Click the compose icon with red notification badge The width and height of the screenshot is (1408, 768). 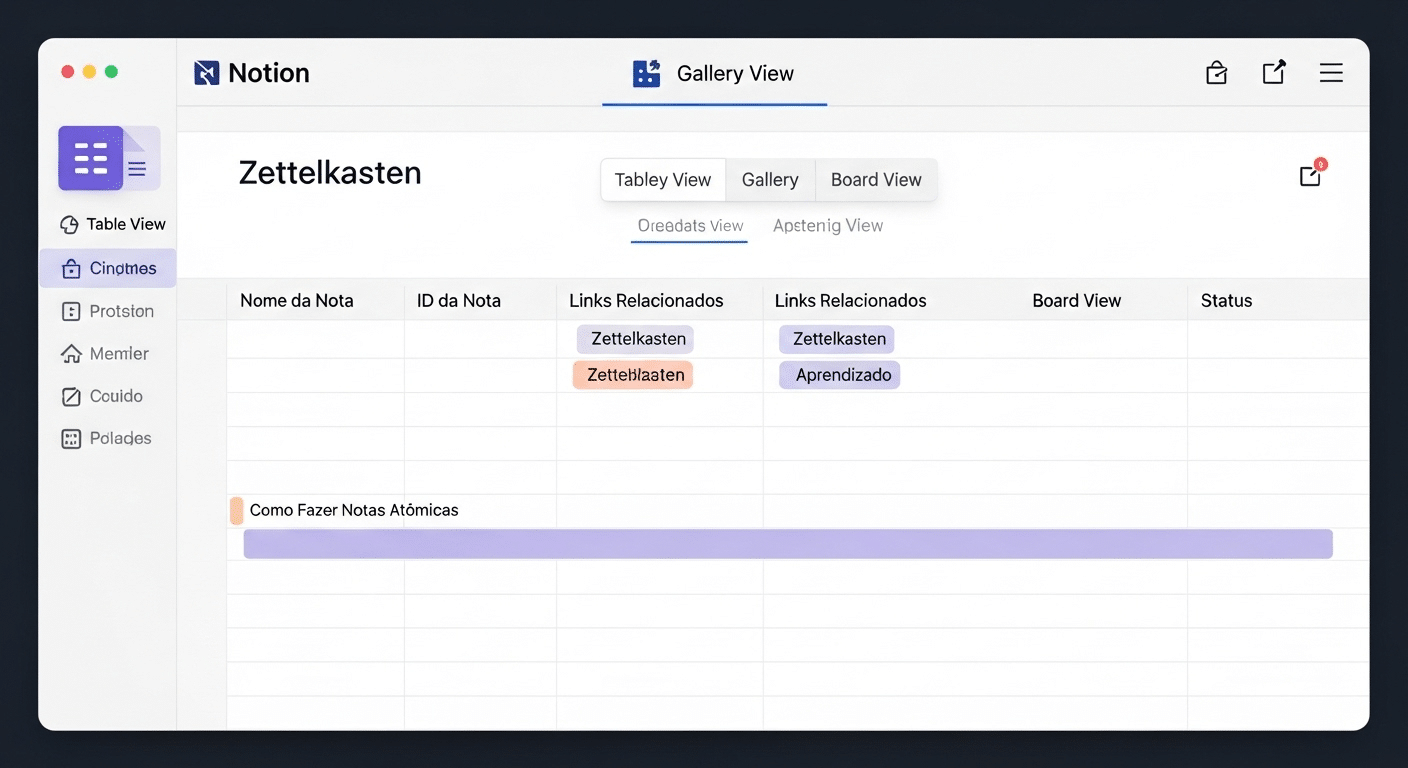coord(1310,175)
